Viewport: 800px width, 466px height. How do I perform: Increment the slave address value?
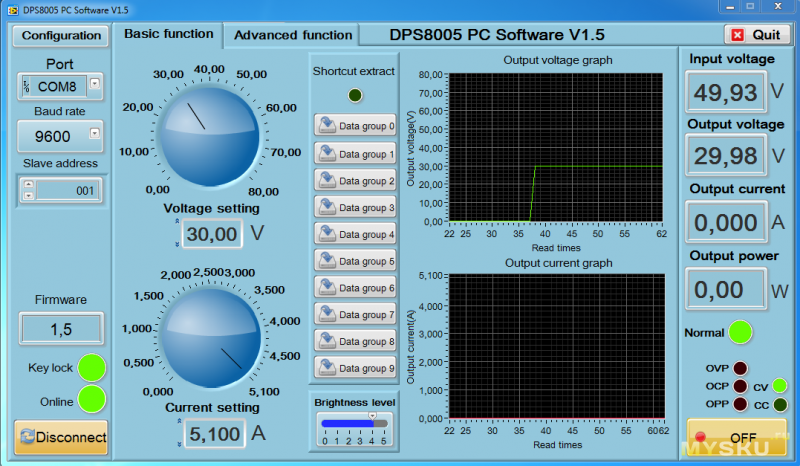tap(29, 184)
